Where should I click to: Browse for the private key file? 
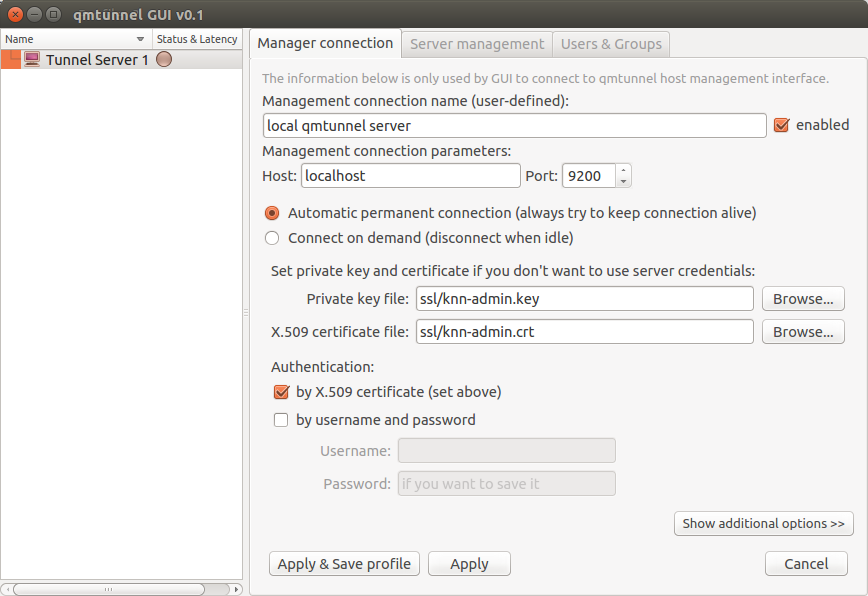pyautogui.click(x=803, y=299)
